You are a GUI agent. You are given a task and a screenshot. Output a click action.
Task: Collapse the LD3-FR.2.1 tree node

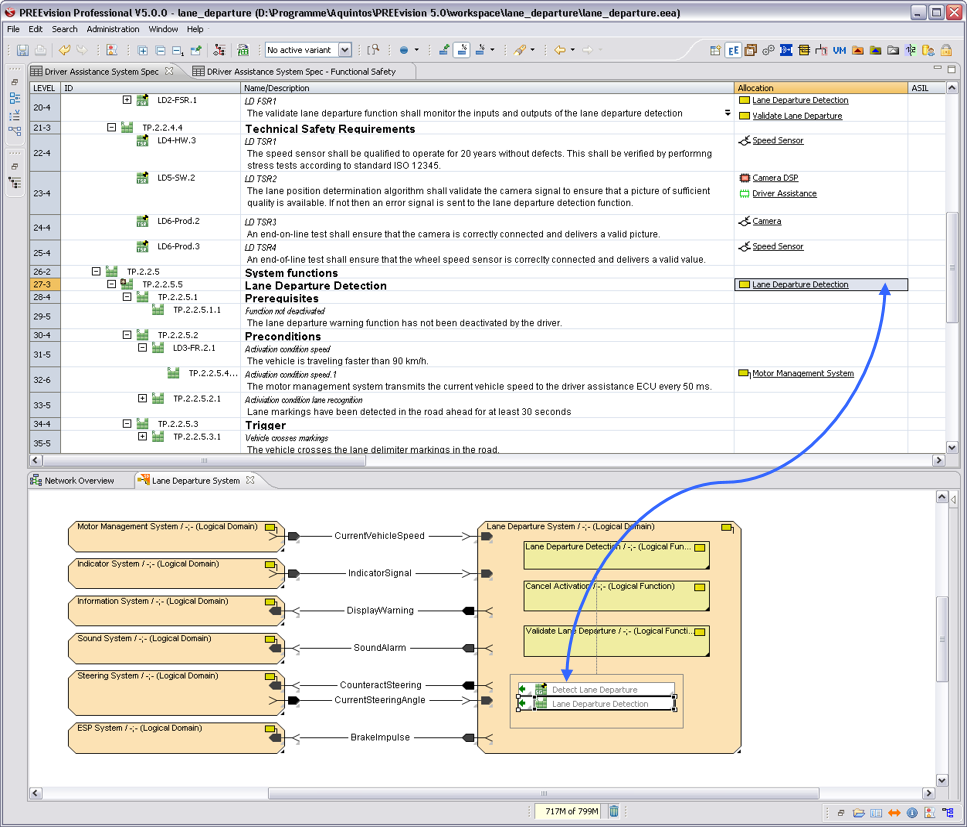point(142,347)
